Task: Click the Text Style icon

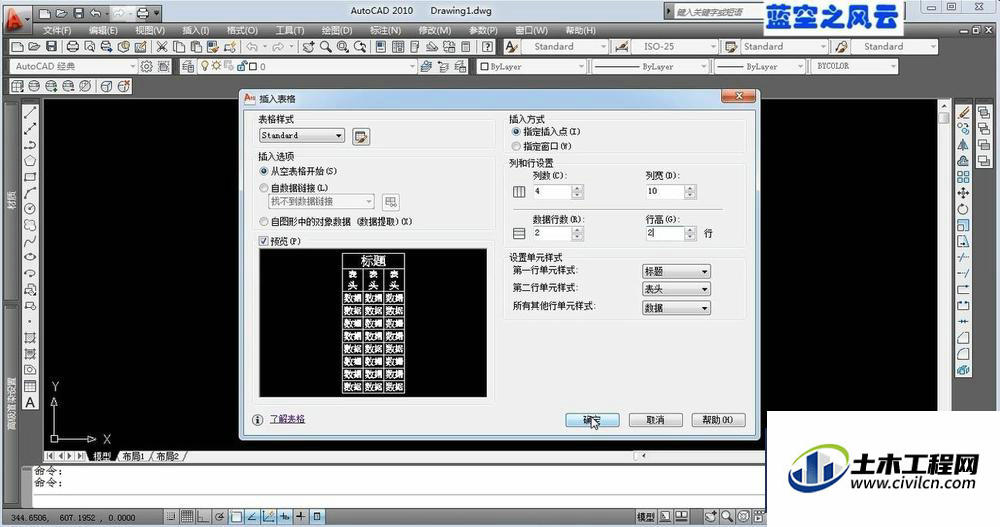Action: click(511, 47)
